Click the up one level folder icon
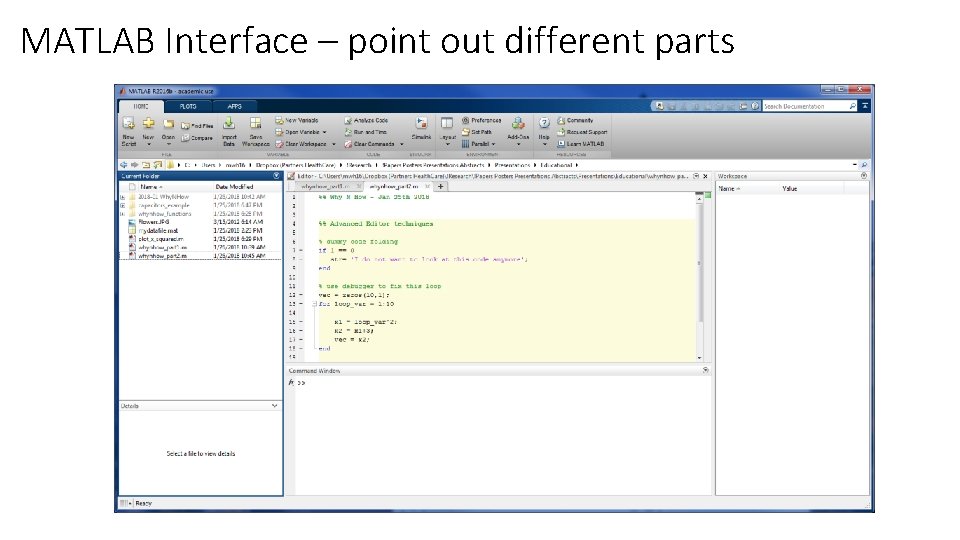Image resolution: width=960 pixels, height=540 pixels. coord(146,165)
